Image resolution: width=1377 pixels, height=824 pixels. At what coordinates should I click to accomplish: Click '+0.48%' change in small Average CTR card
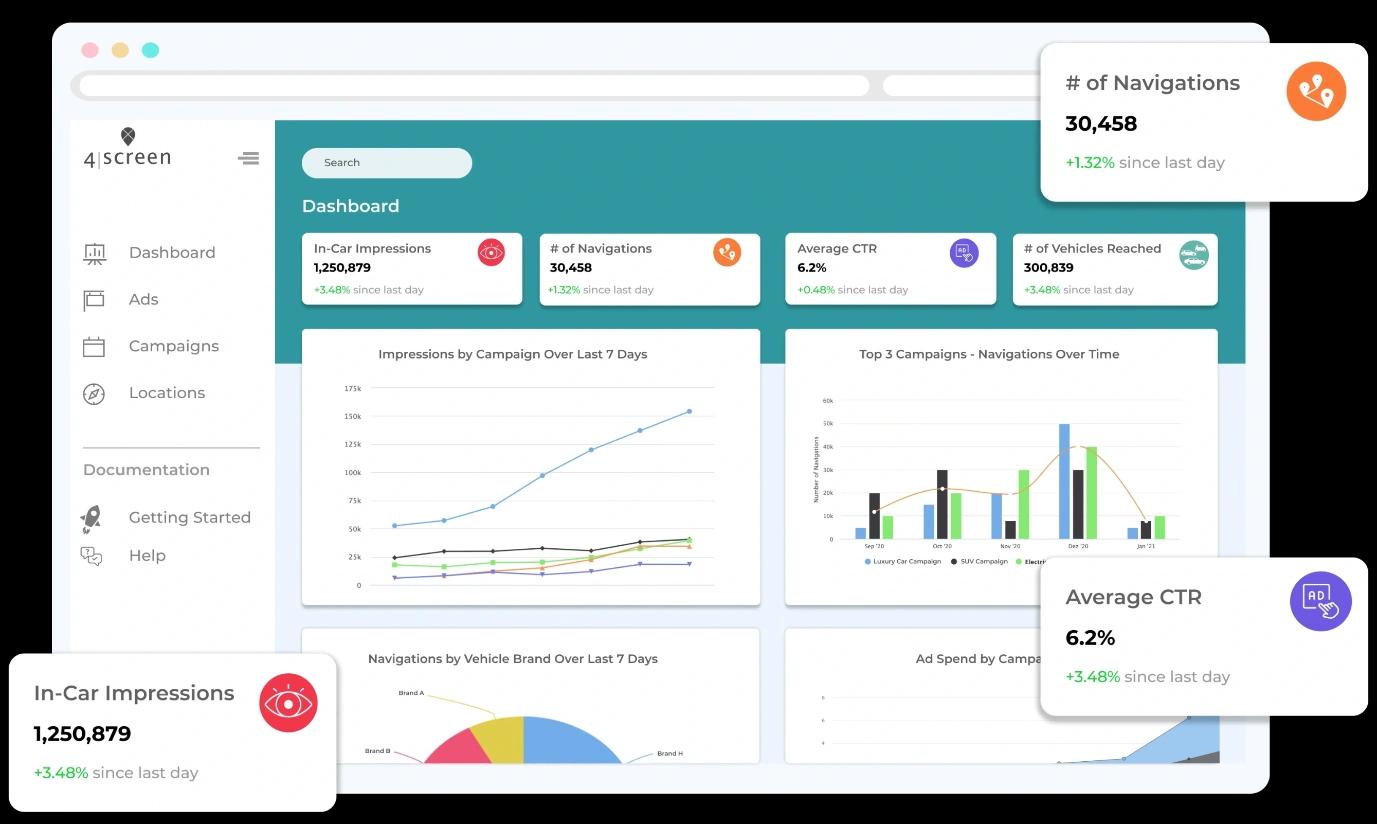click(x=816, y=290)
